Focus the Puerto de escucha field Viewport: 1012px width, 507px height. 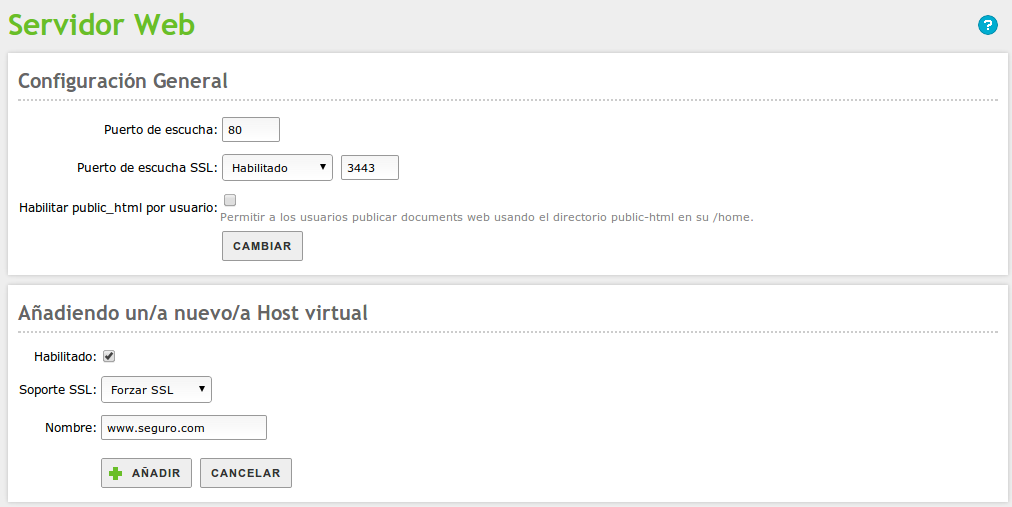pos(251,130)
